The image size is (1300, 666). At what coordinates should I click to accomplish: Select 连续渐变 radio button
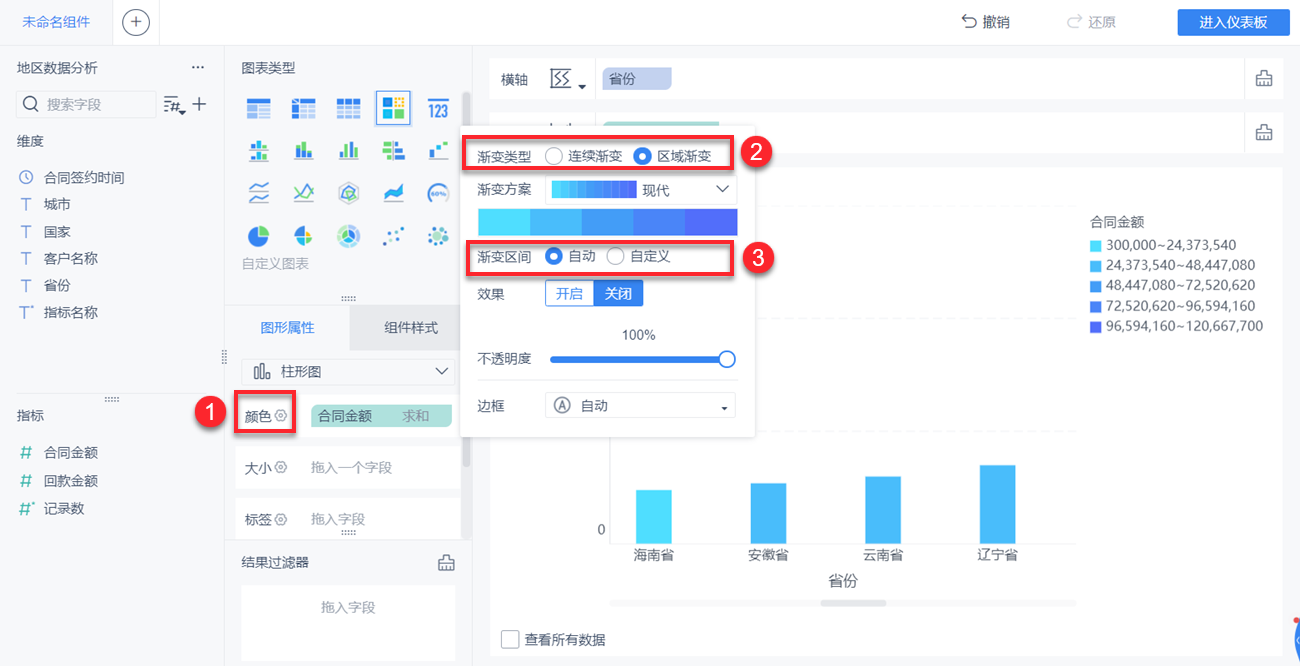554,156
